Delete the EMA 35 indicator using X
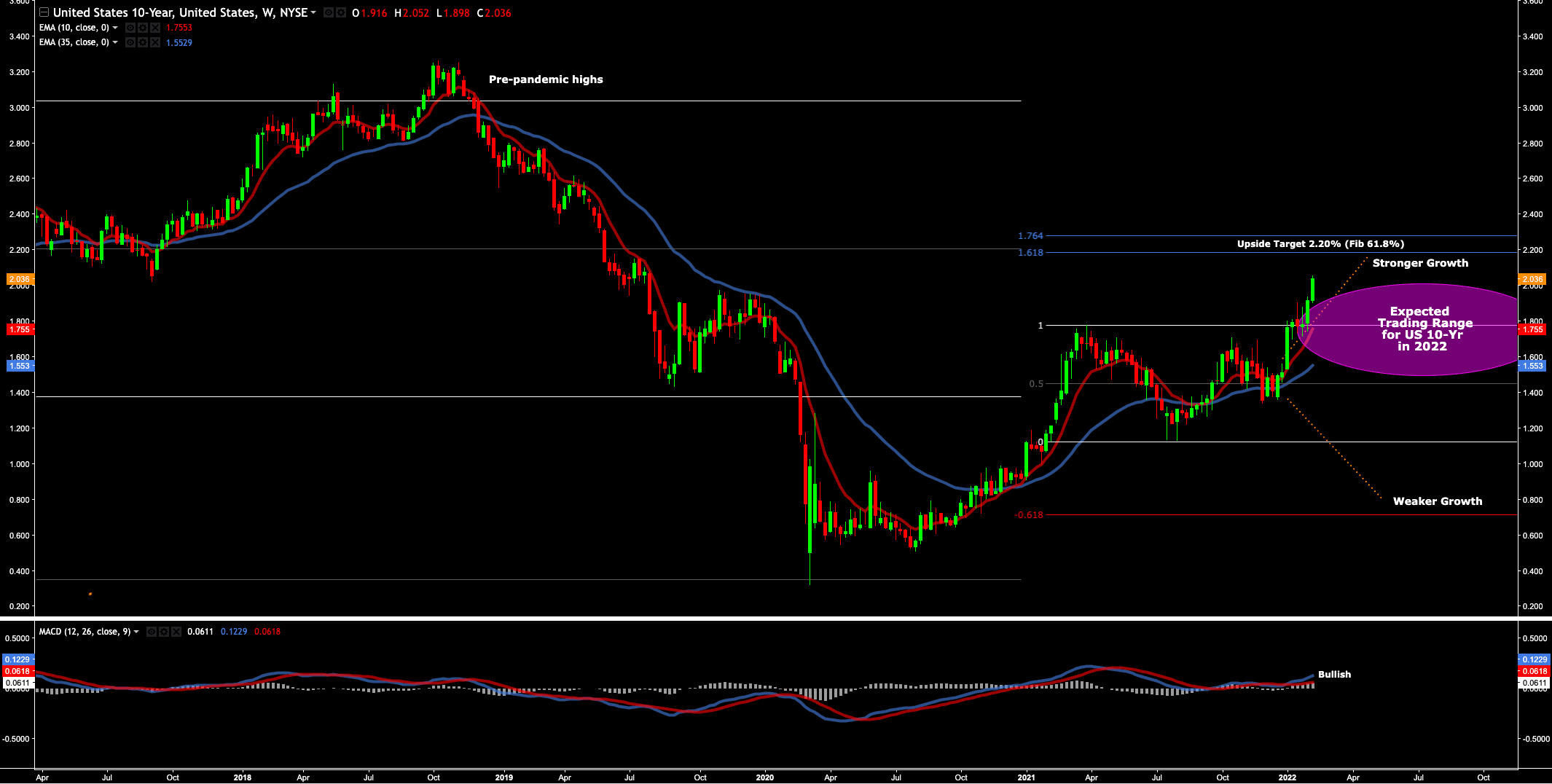The height and width of the screenshot is (784, 1552). coord(154,42)
